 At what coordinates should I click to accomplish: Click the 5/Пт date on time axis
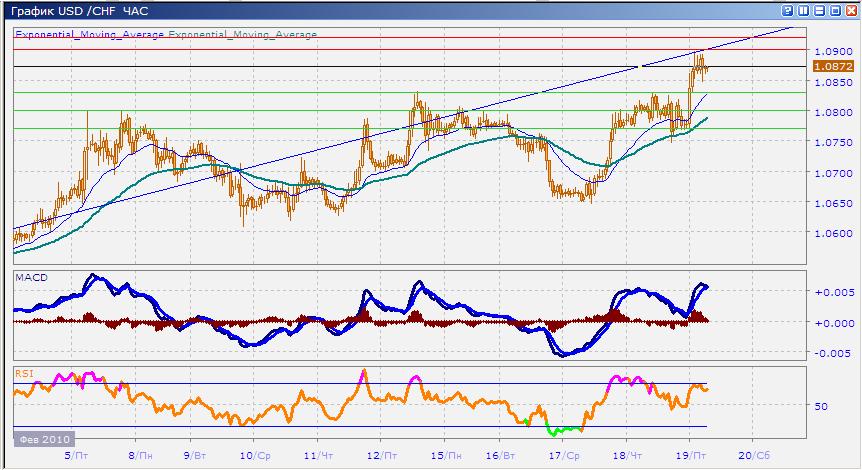(x=75, y=453)
